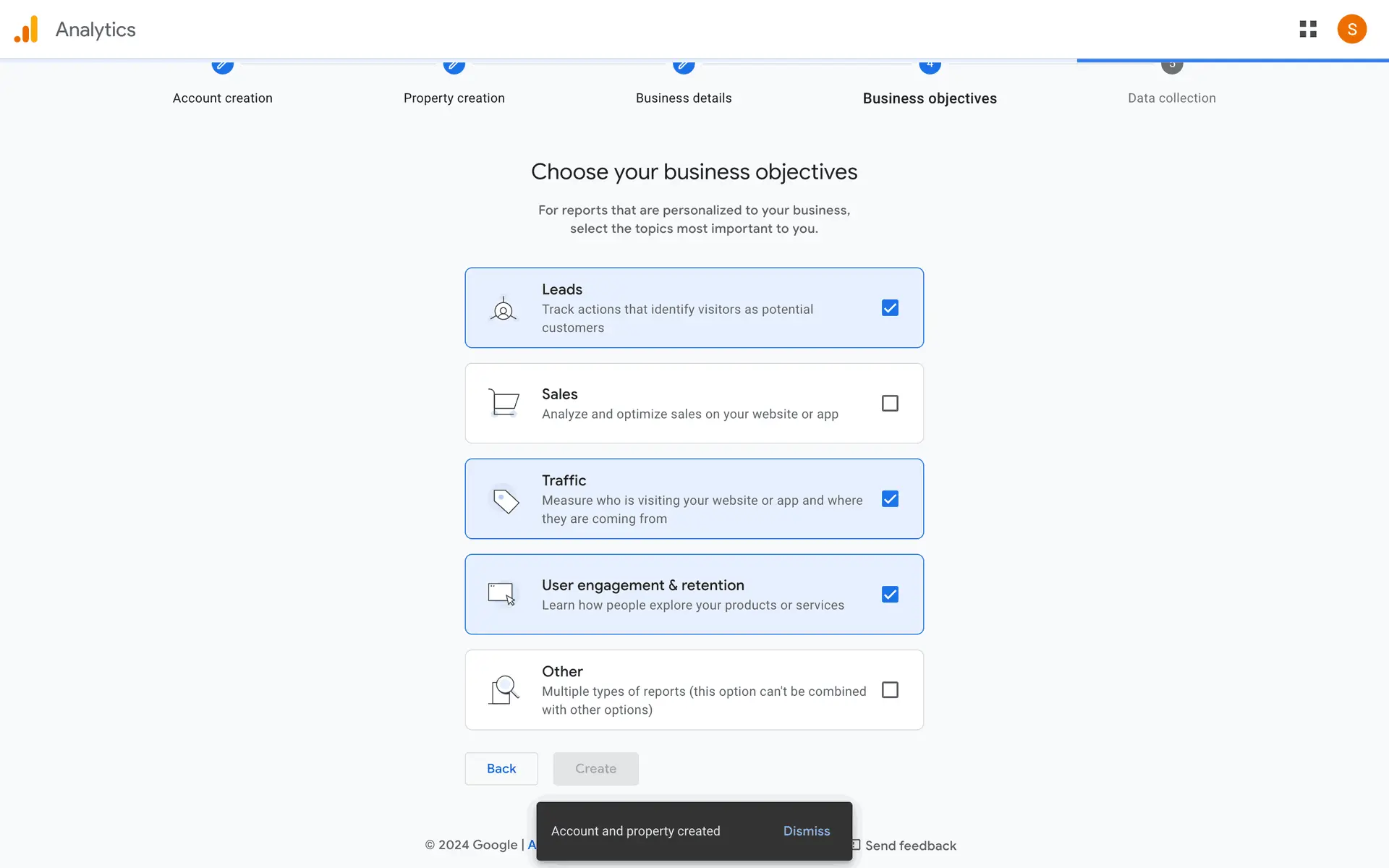Click the Google Analytics logo icon
This screenshot has height=868, width=1389.
tap(27, 30)
